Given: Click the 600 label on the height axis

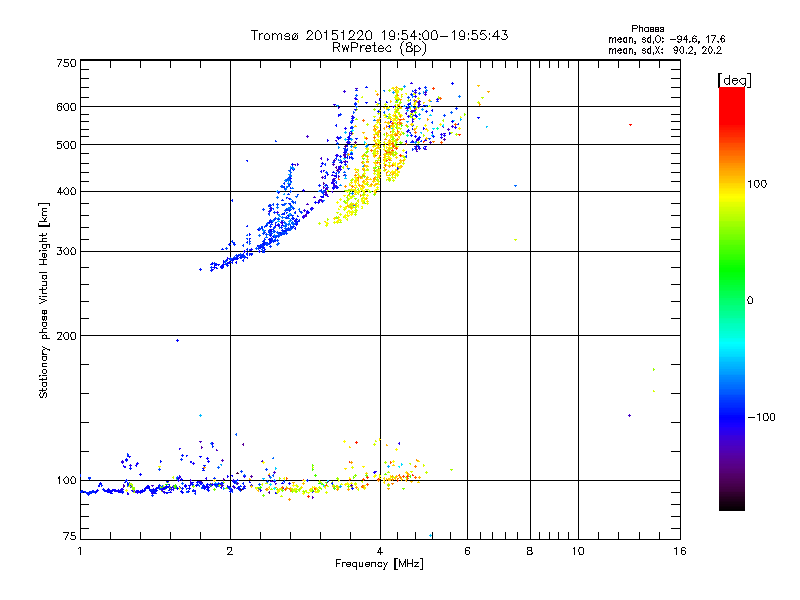Looking at the screenshot, I should point(66,107).
